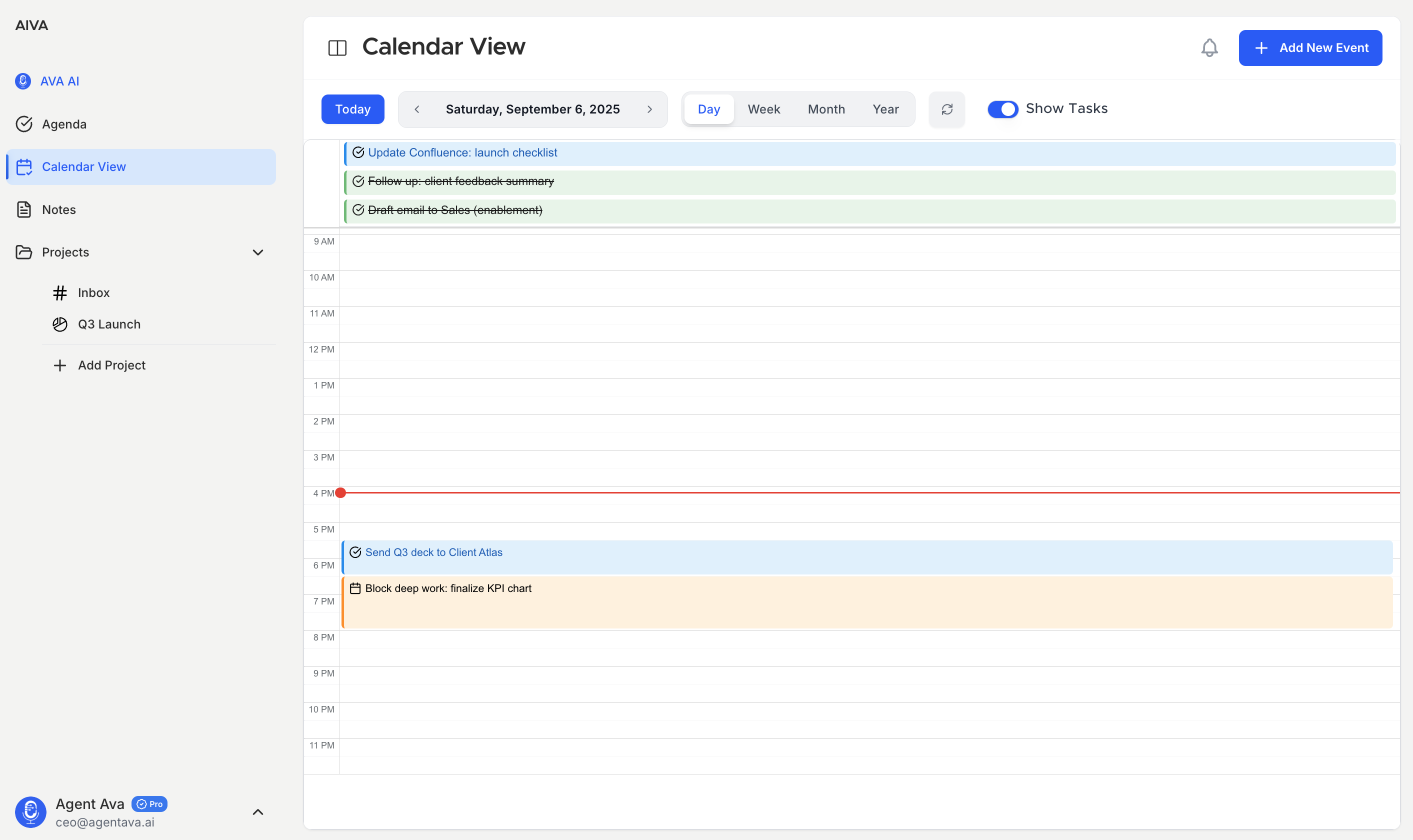Click the sync/refresh calendar icon

(x=946, y=108)
